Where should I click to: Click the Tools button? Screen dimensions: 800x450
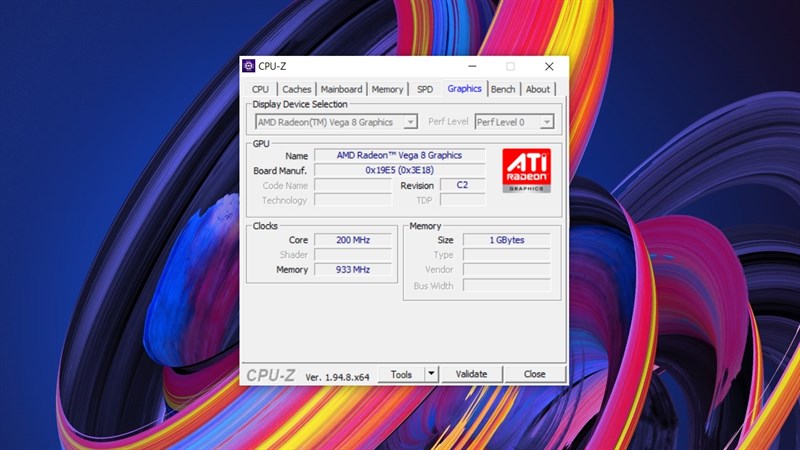click(x=401, y=374)
